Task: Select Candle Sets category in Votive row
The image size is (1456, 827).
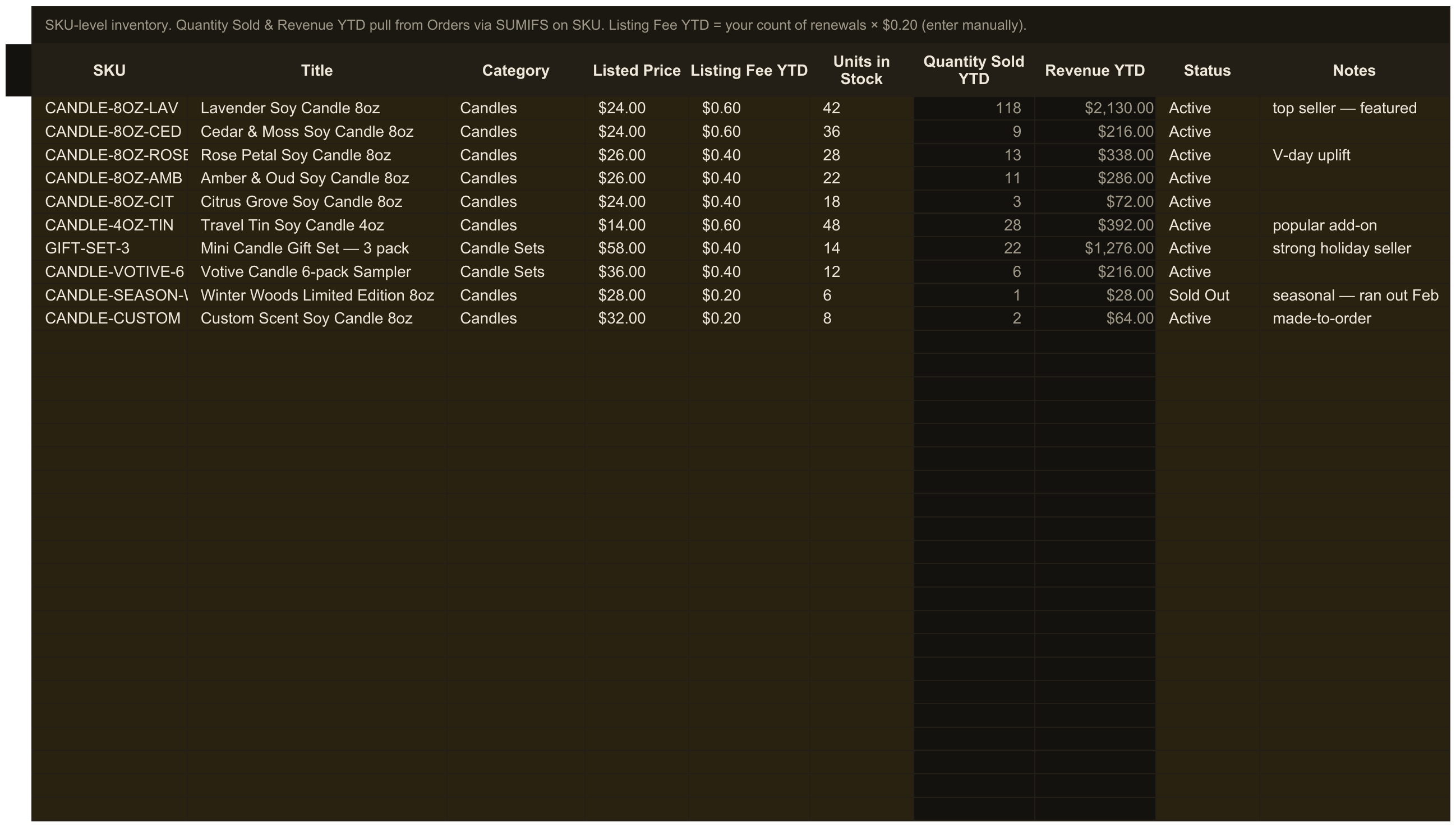Action: (x=515, y=271)
